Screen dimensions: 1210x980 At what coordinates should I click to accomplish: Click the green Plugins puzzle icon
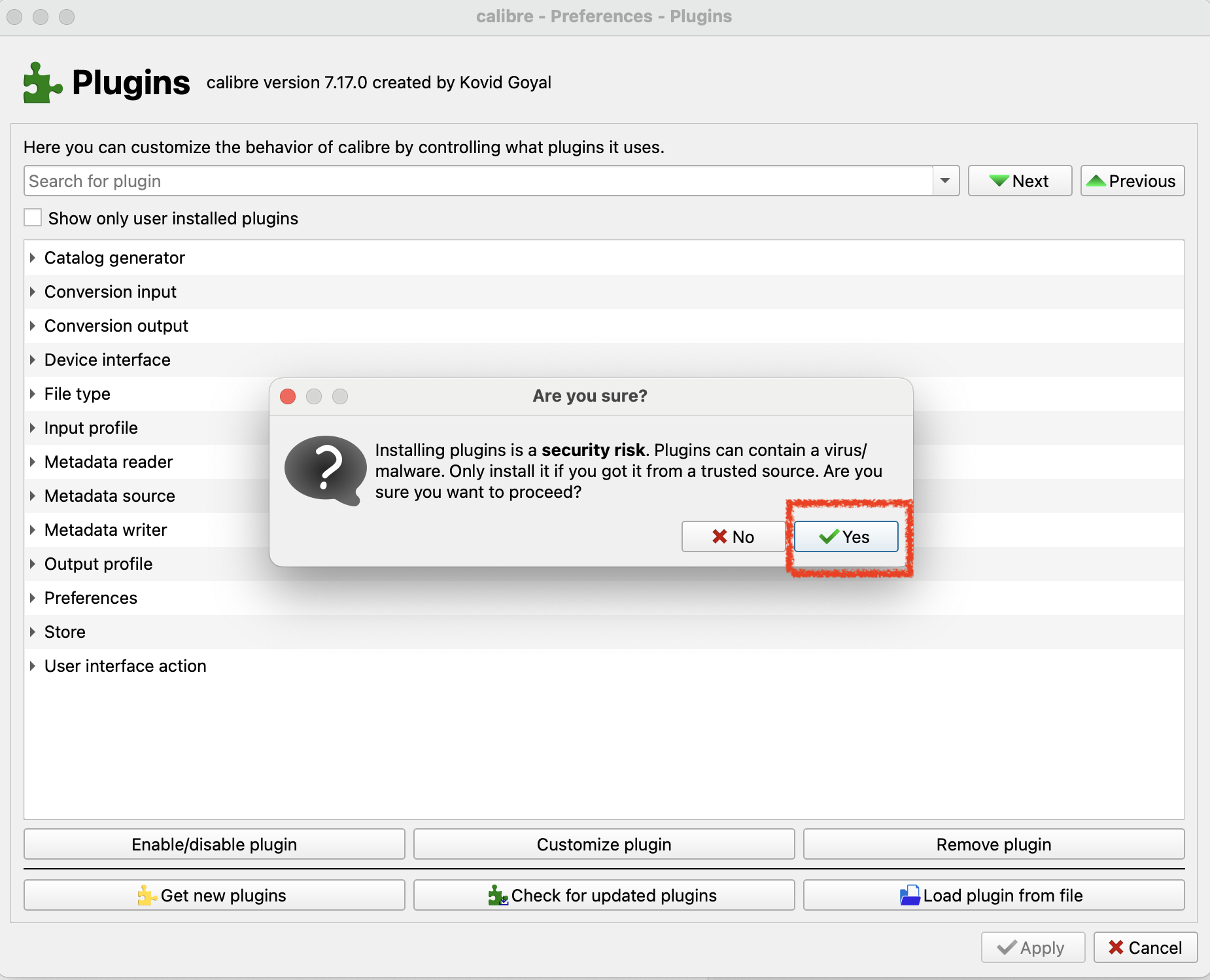[x=43, y=83]
